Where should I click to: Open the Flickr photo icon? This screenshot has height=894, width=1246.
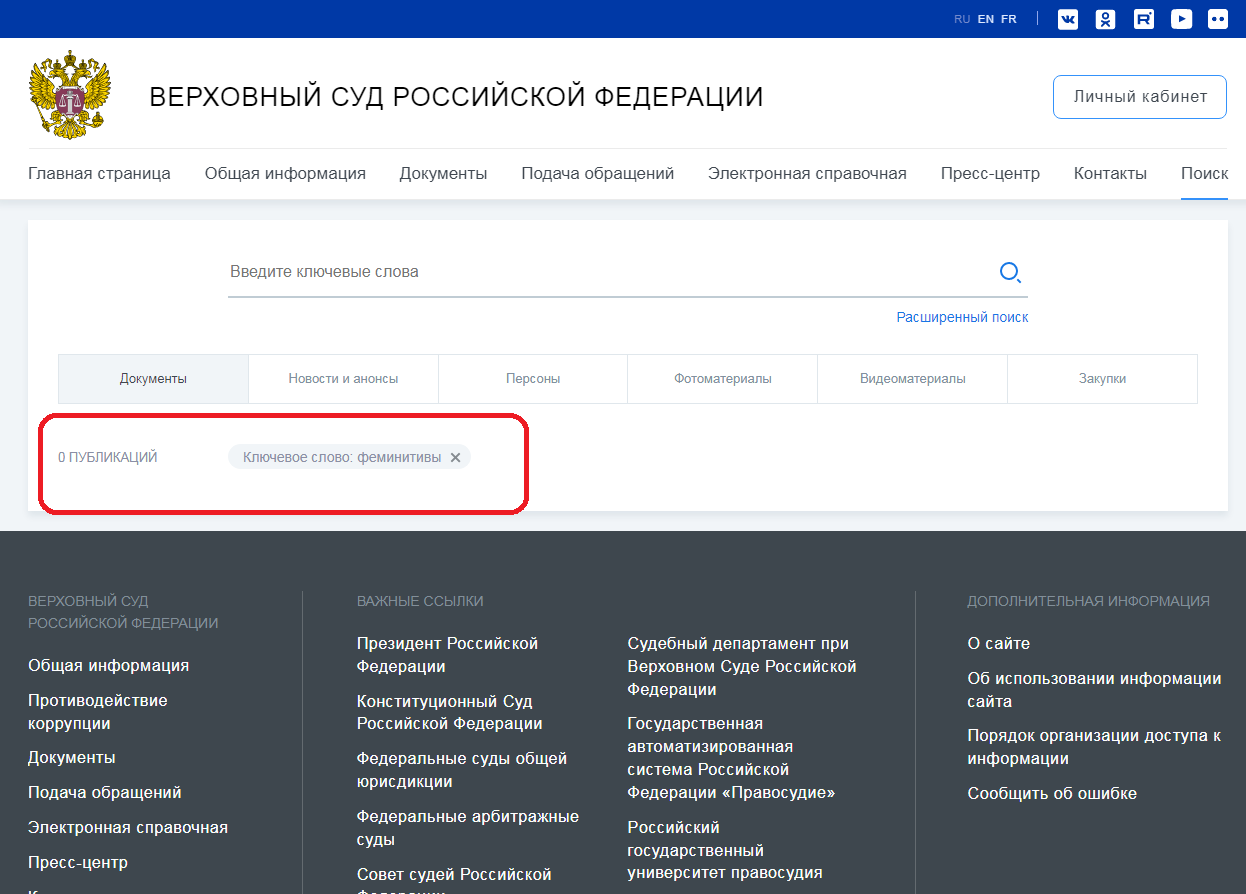point(1217,19)
